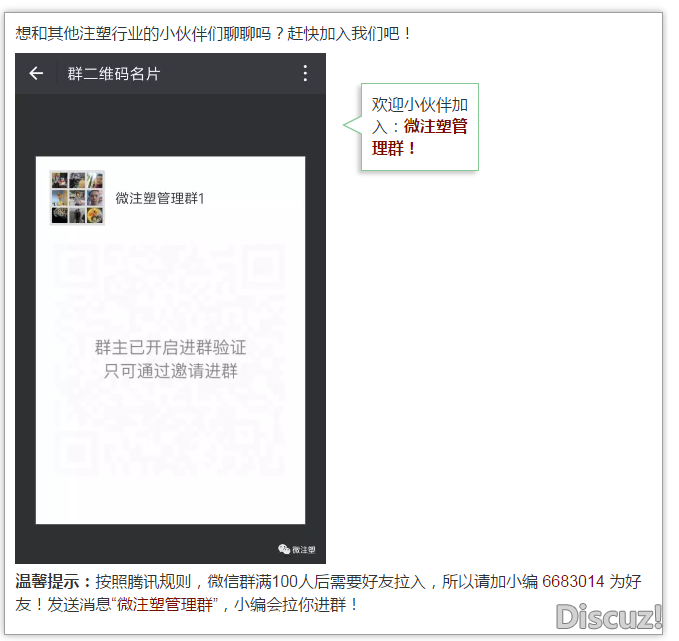Click the blurred group QR code

pyautogui.click(x=170, y=359)
